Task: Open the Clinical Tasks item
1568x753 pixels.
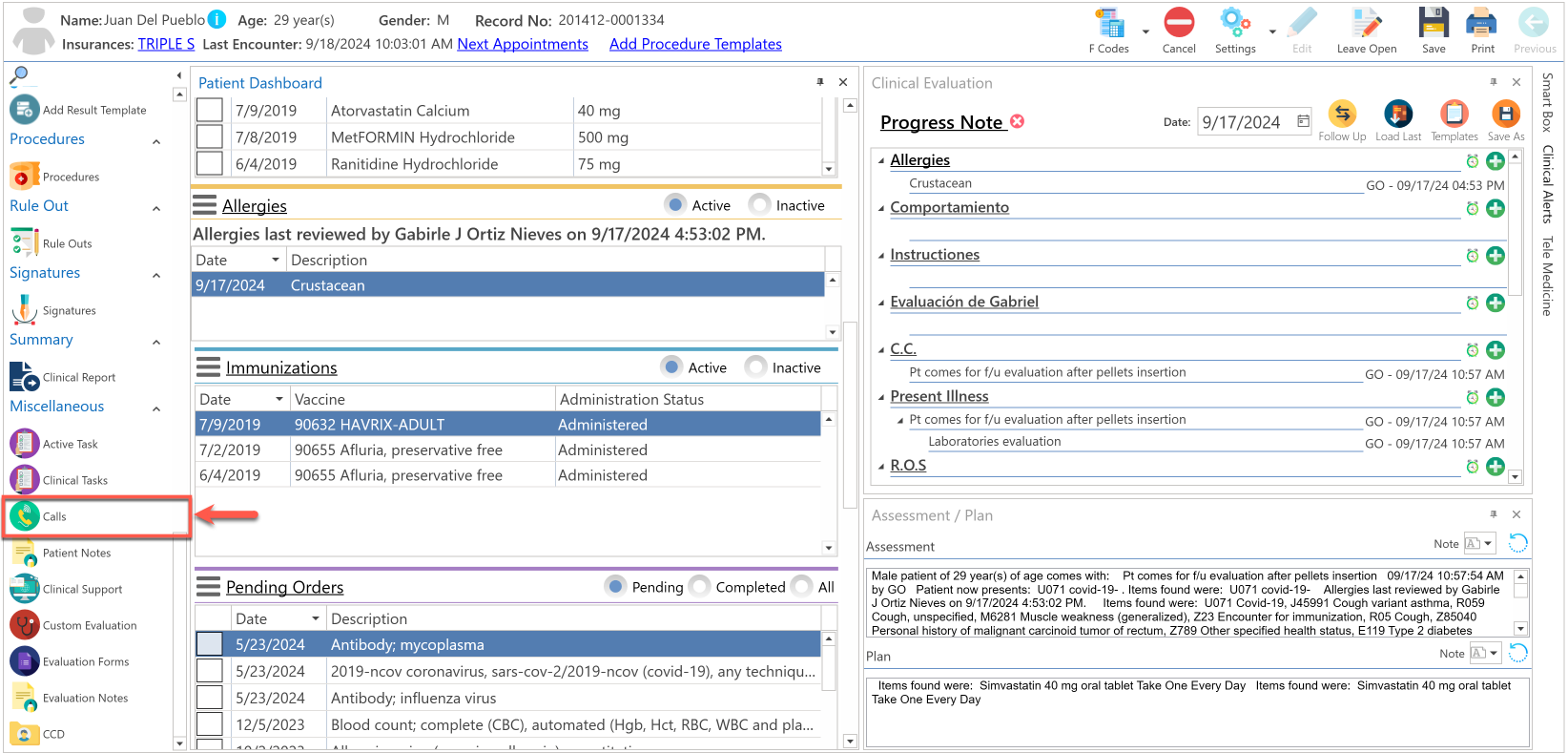Action: coord(59,480)
